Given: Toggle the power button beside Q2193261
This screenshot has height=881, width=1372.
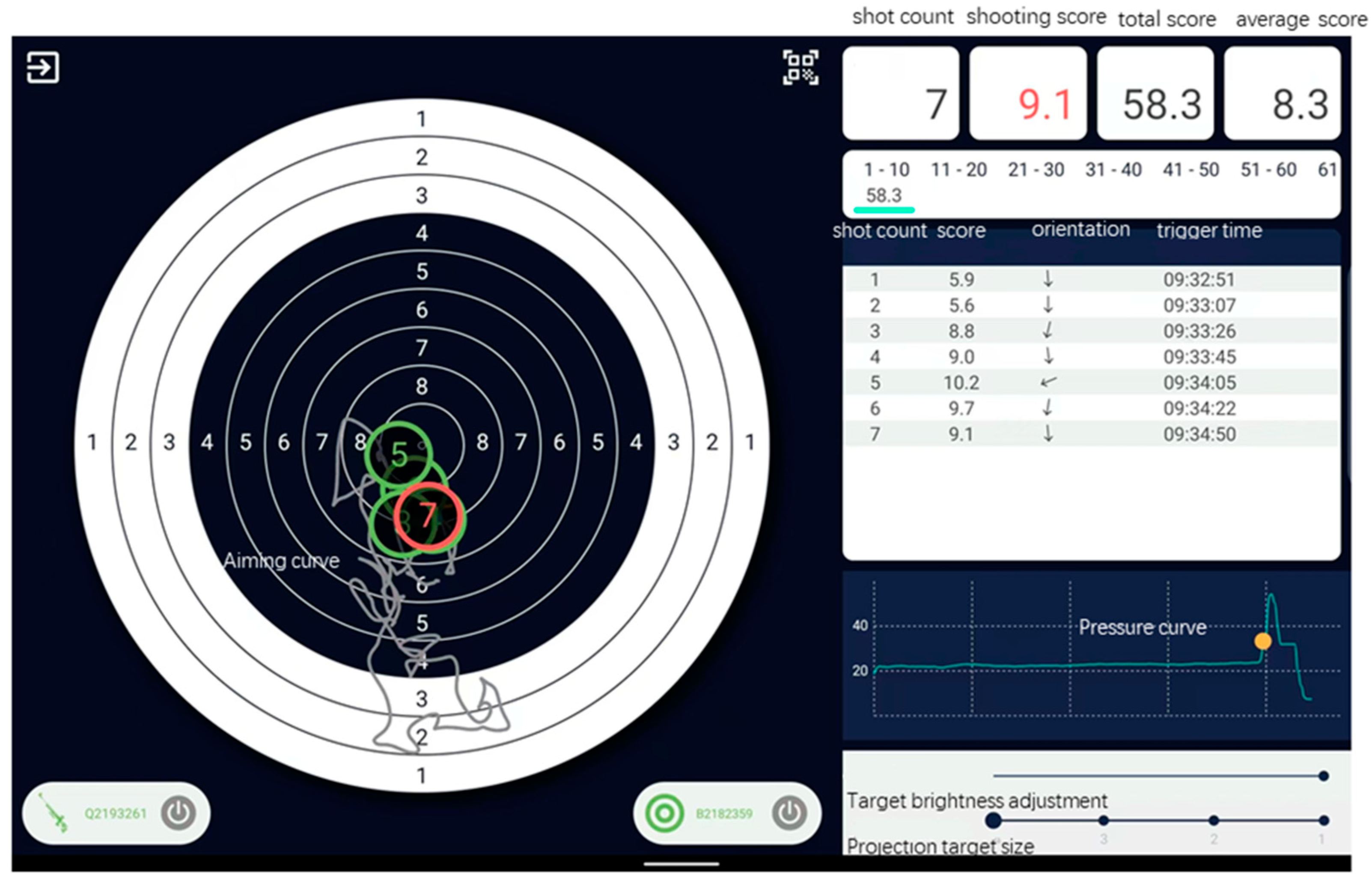Looking at the screenshot, I should 178,812.
